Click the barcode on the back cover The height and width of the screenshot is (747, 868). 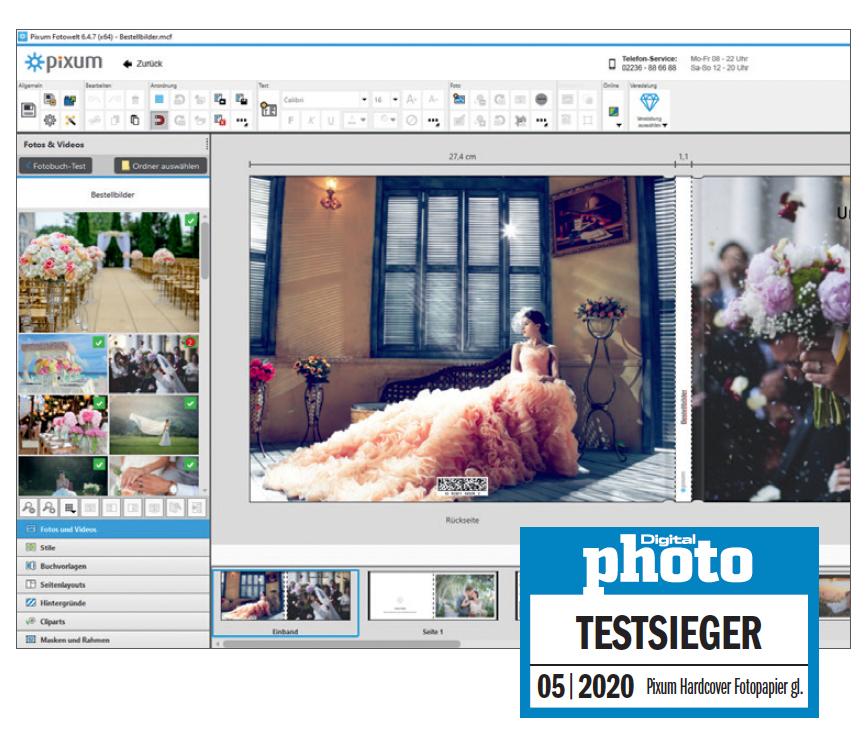click(463, 486)
